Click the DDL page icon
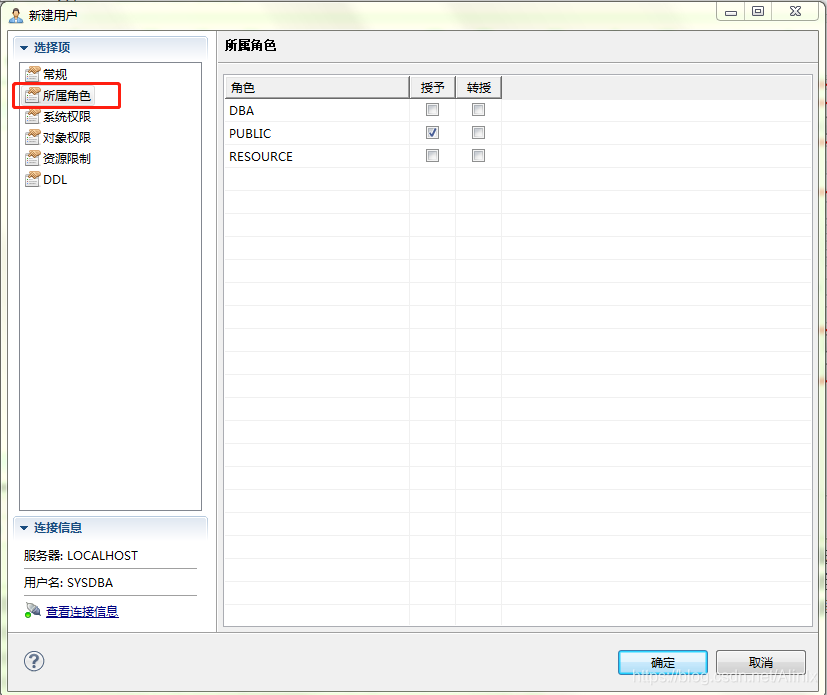Image resolution: width=827 pixels, height=695 pixels. (32, 179)
